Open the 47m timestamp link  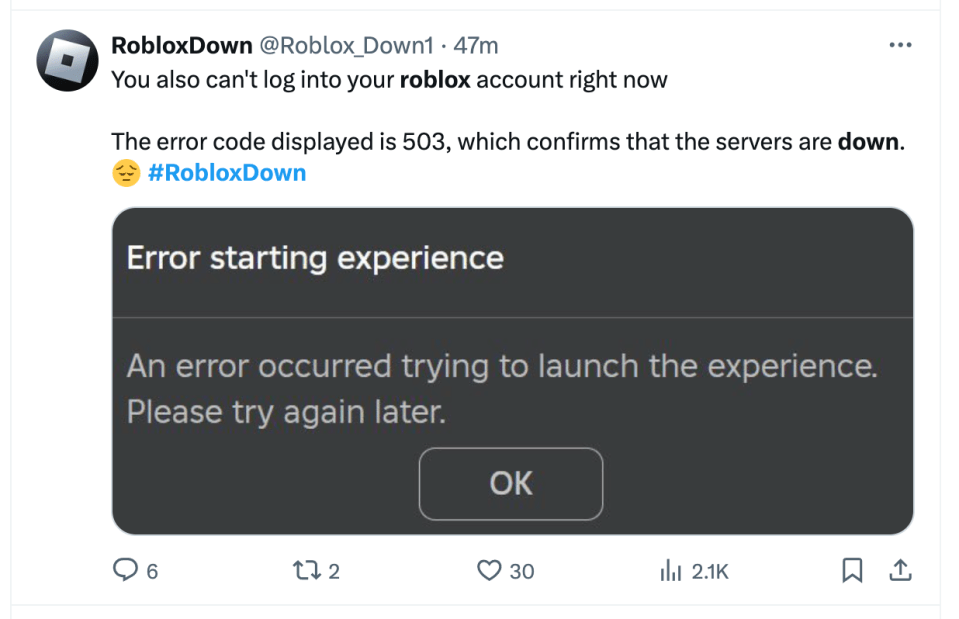[x=476, y=45]
